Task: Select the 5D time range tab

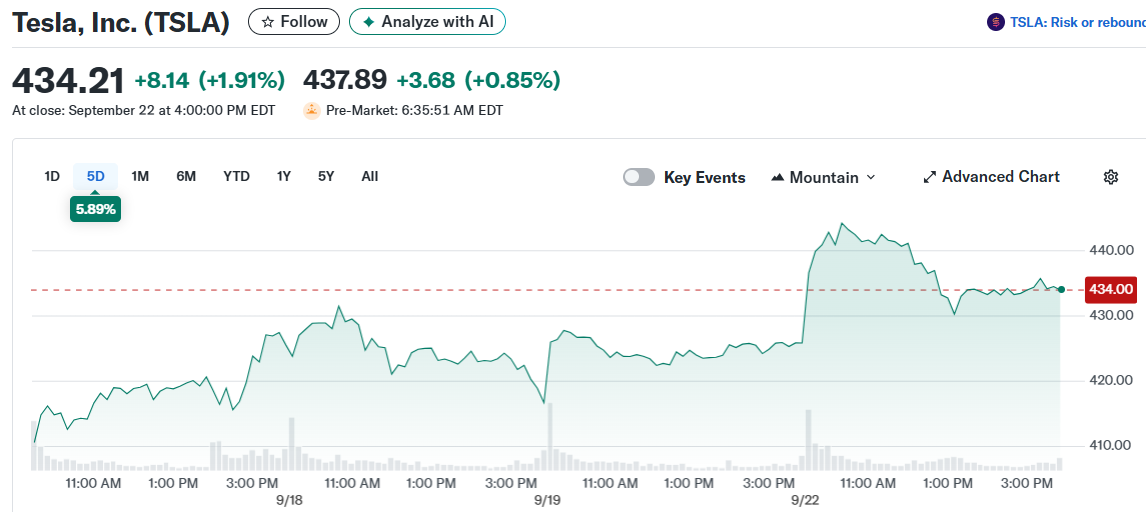Action: (96, 176)
